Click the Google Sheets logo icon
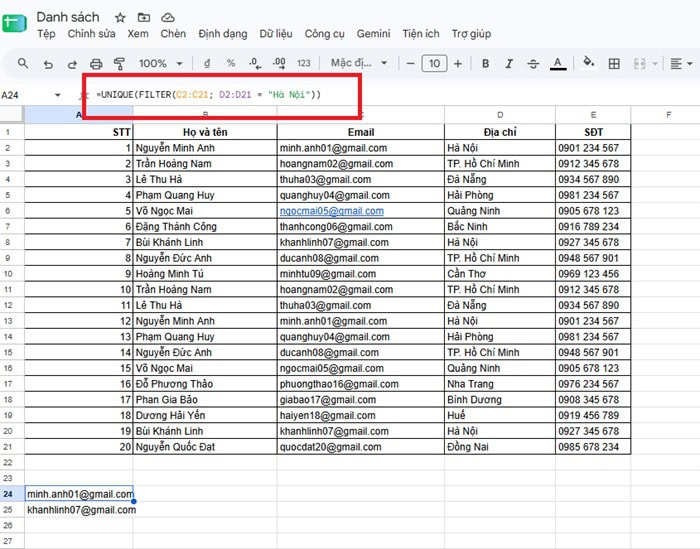Viewport: 700px width, 549px height. pyautogui.click(x=14, y=23)
